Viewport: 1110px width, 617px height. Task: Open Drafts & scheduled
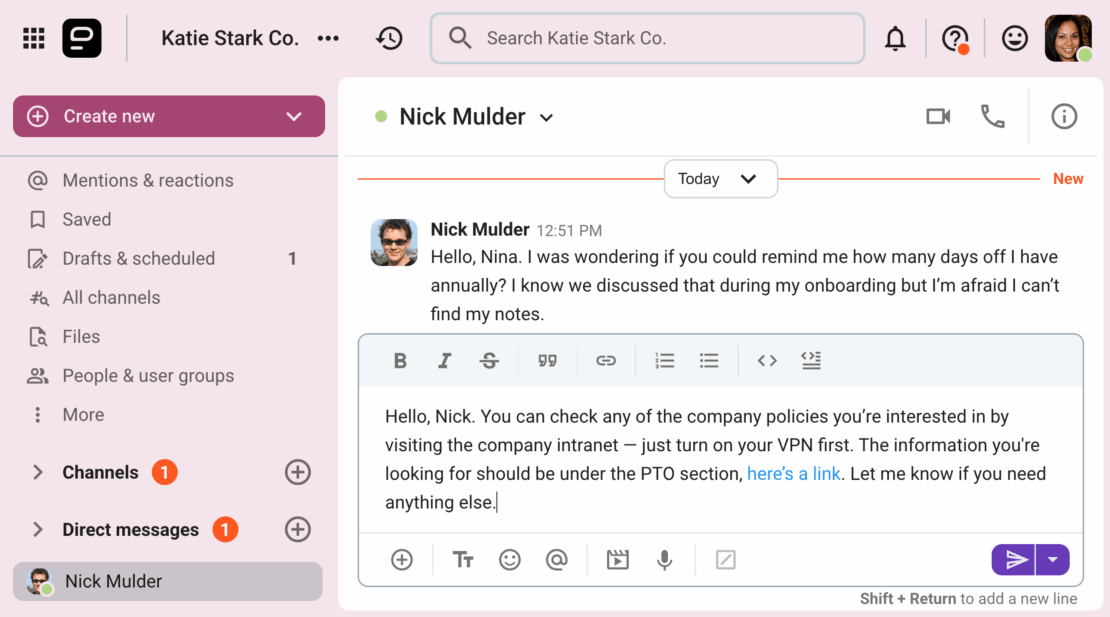138,259
